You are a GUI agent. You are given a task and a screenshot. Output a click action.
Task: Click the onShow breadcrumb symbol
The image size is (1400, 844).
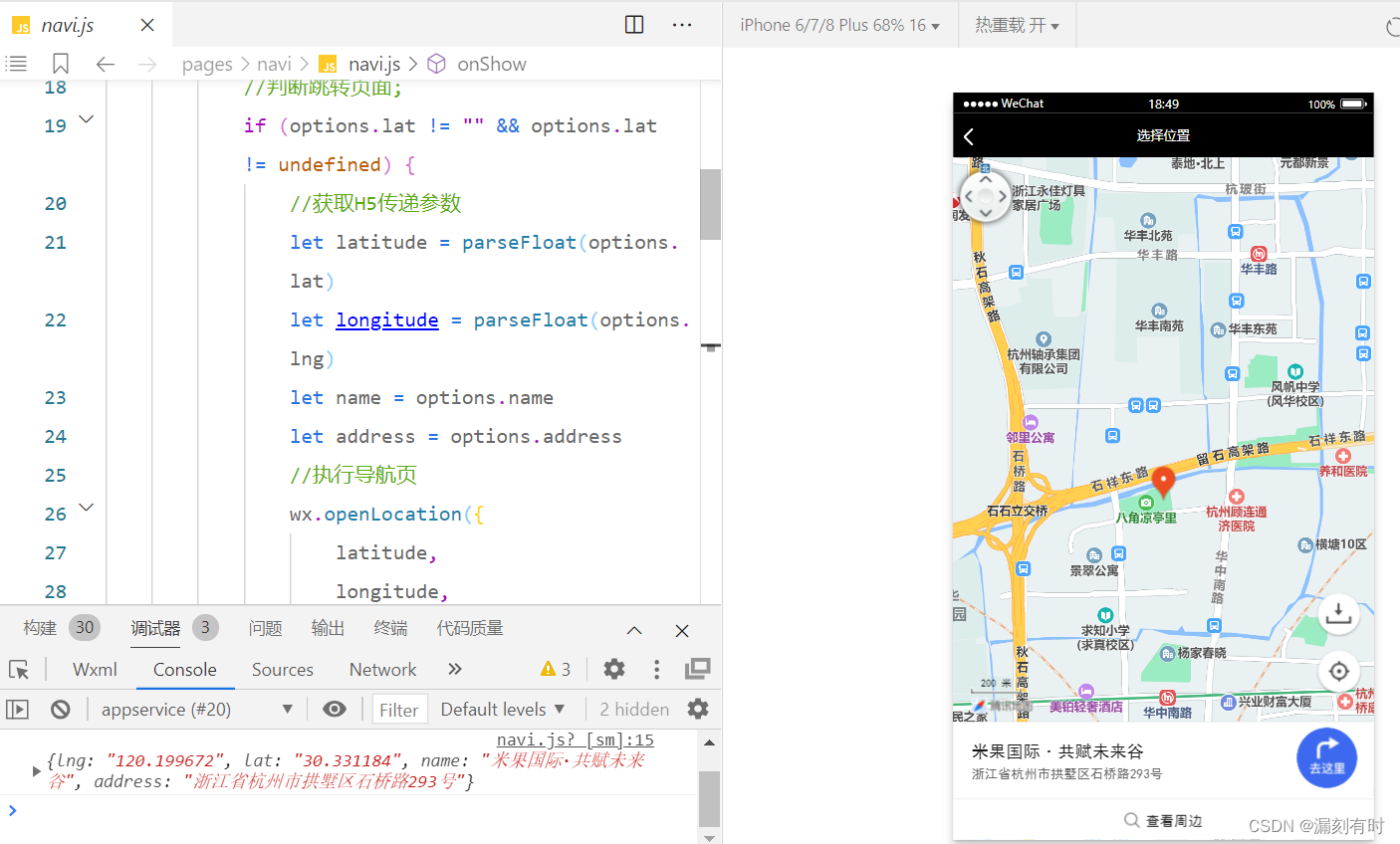tap(491, 64)
